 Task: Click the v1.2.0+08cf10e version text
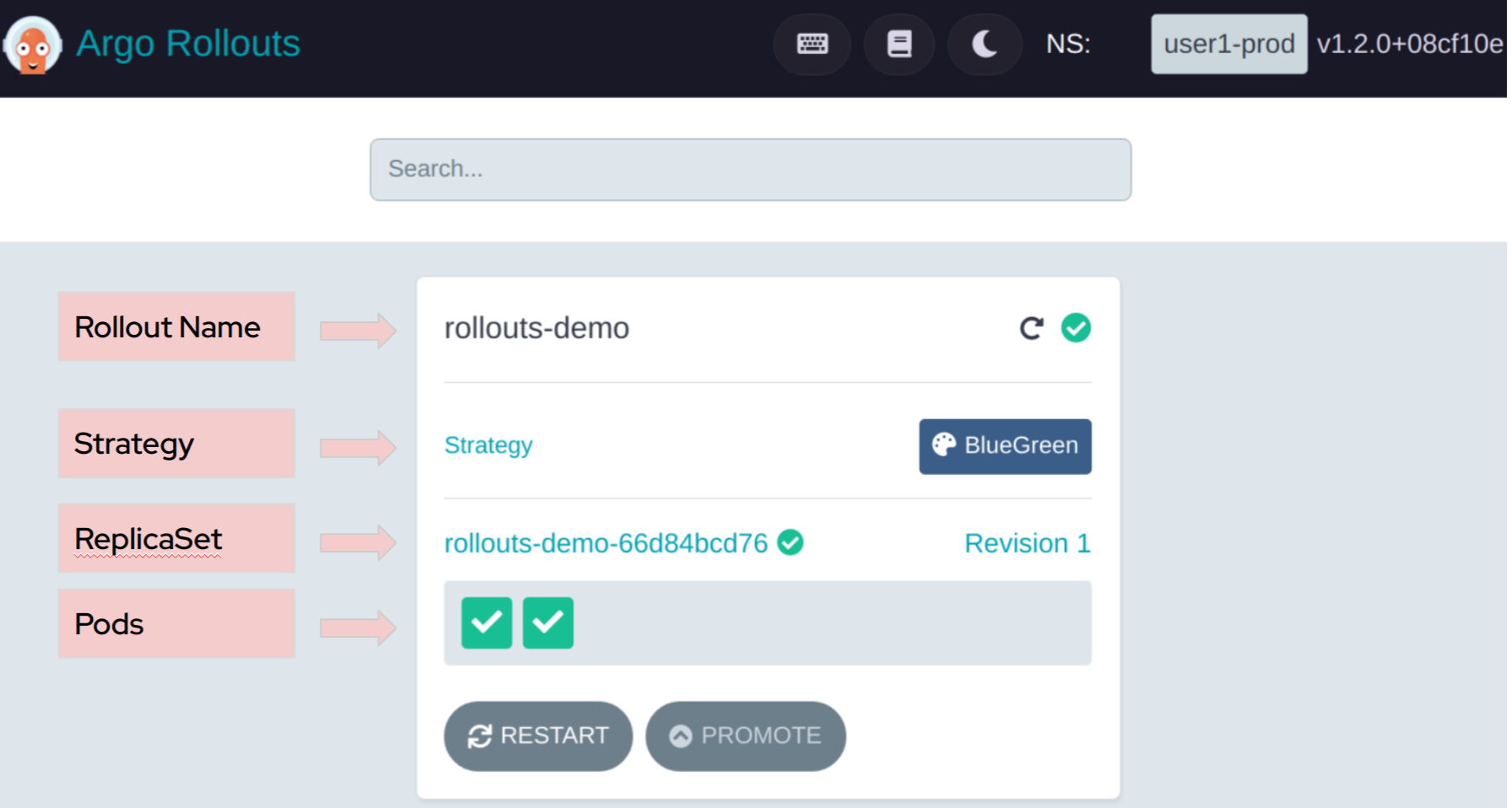point(1409,44)
